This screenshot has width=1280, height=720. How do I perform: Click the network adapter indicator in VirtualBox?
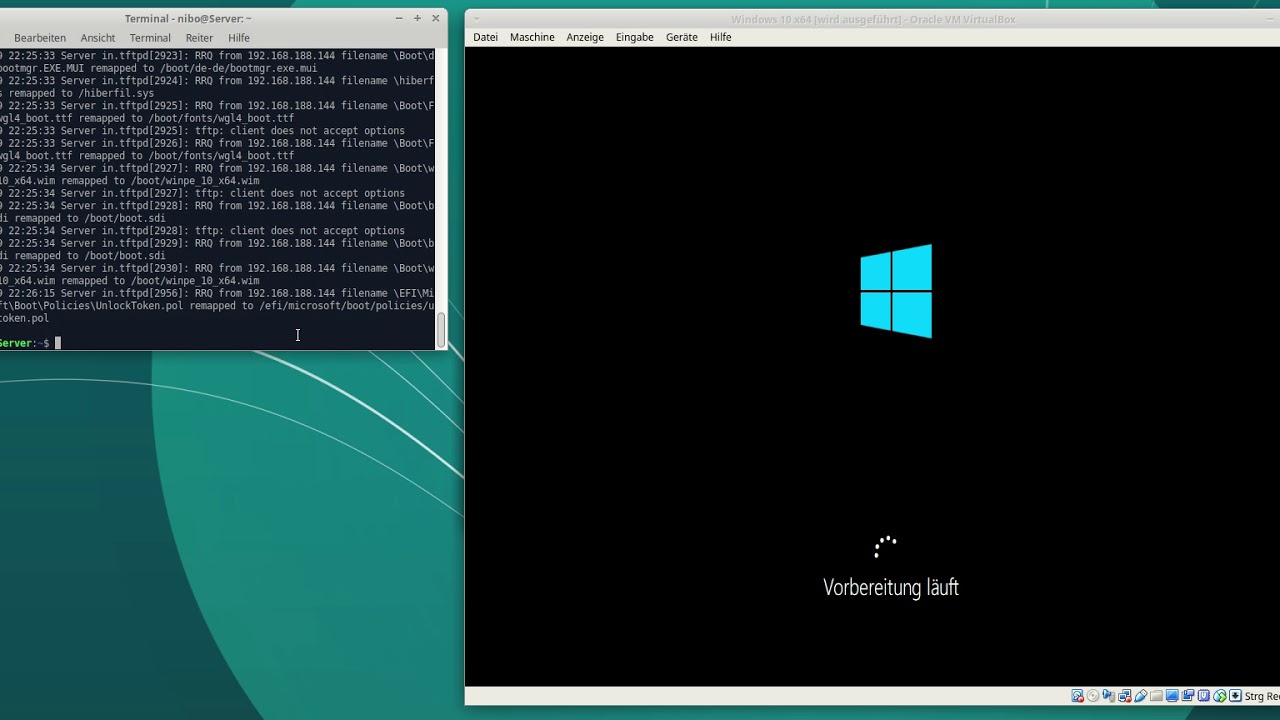click(x=1124, y=696)
